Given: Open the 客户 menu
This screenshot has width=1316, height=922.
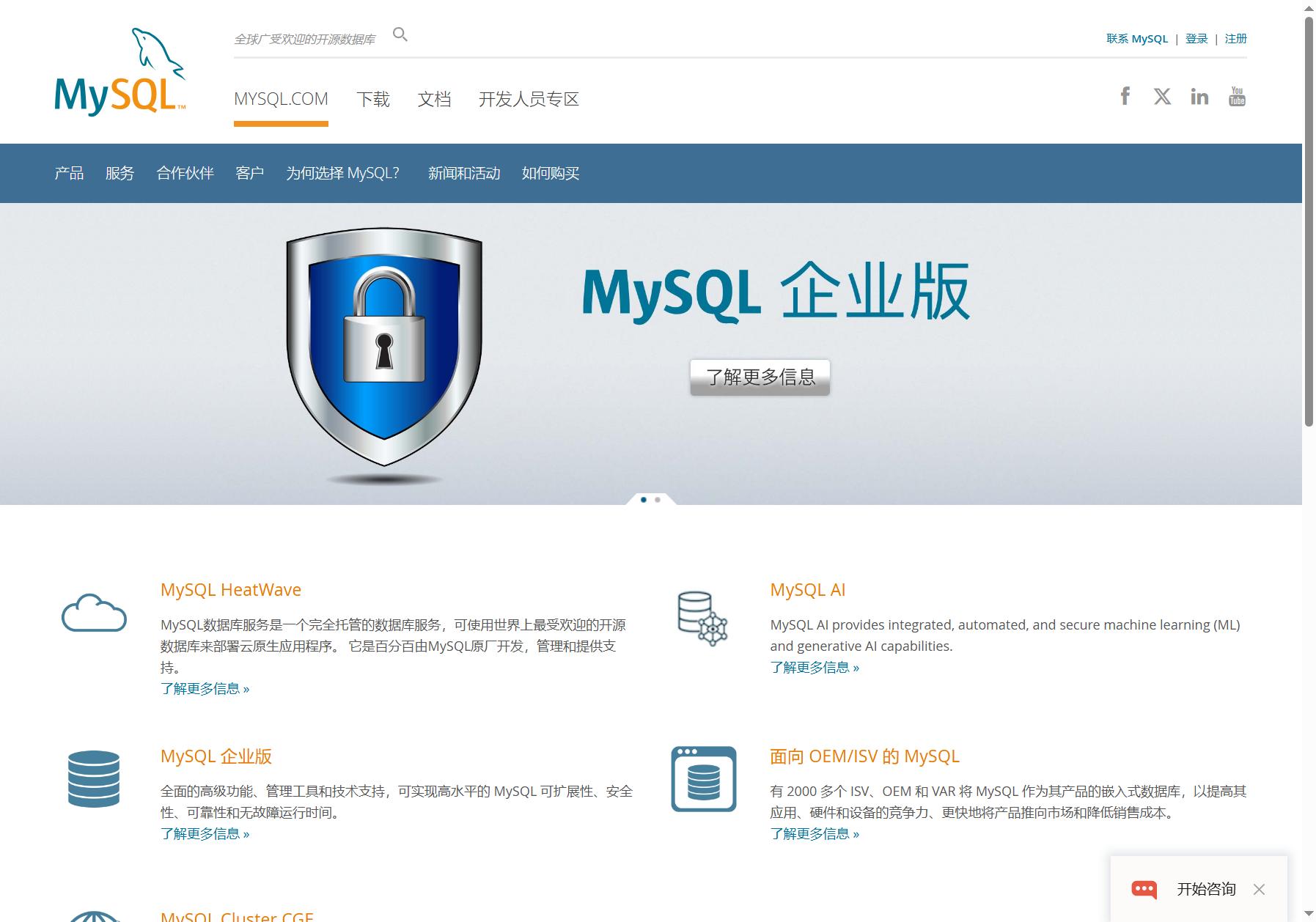Looking at the screenshot, I should (250, 173).
